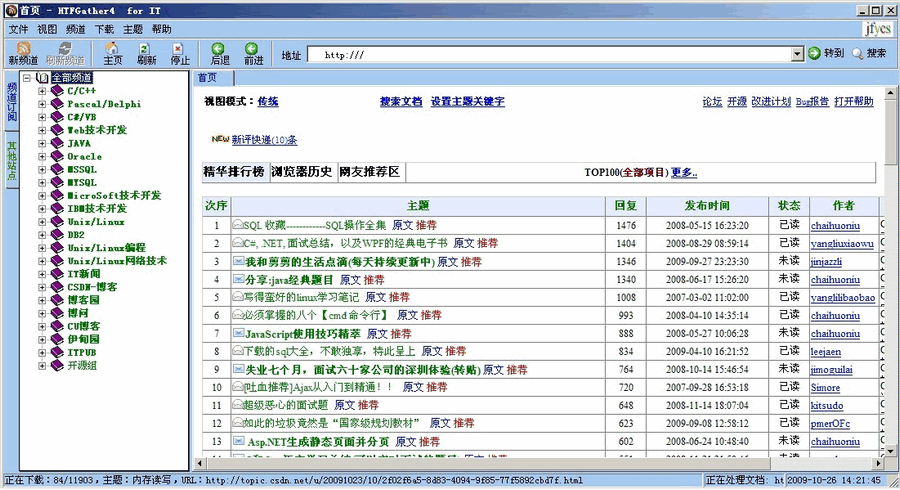Open the 新评快递(10)条 link

(x=264, y=140)
